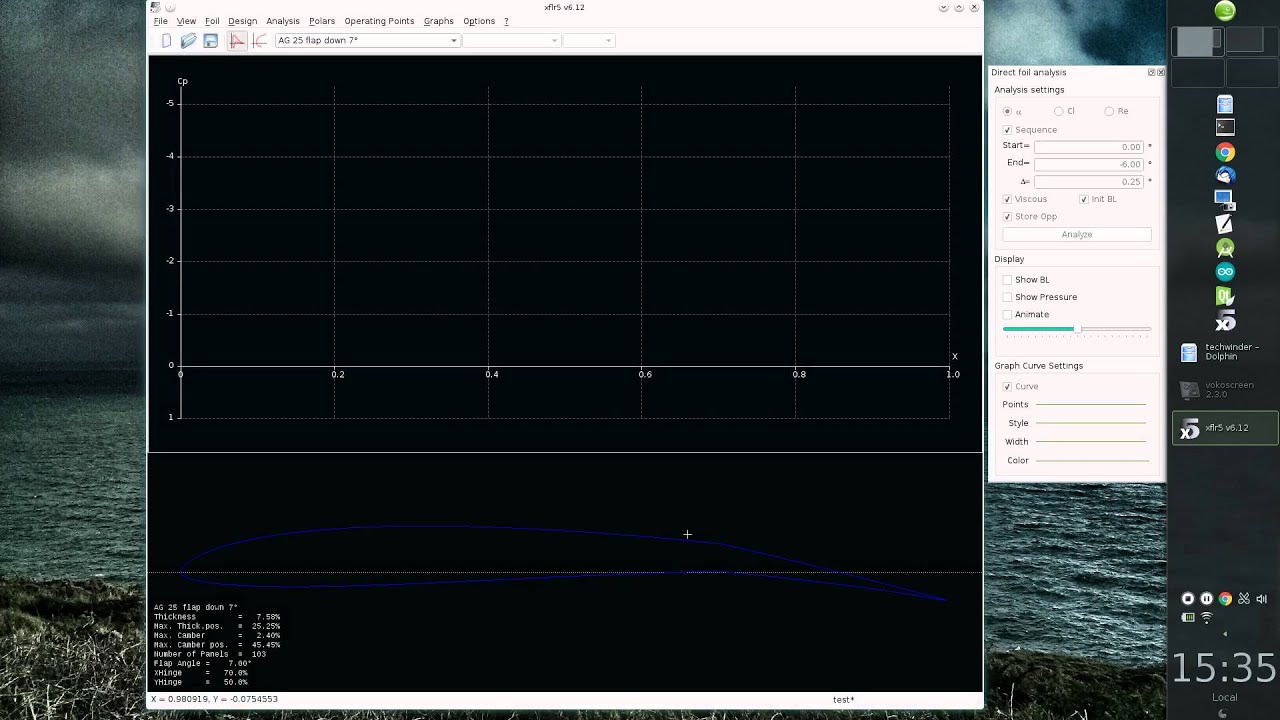Screen dimensions: 1280x720
Task: Click the curve Color swatch
Action: tap(1091, 461)
